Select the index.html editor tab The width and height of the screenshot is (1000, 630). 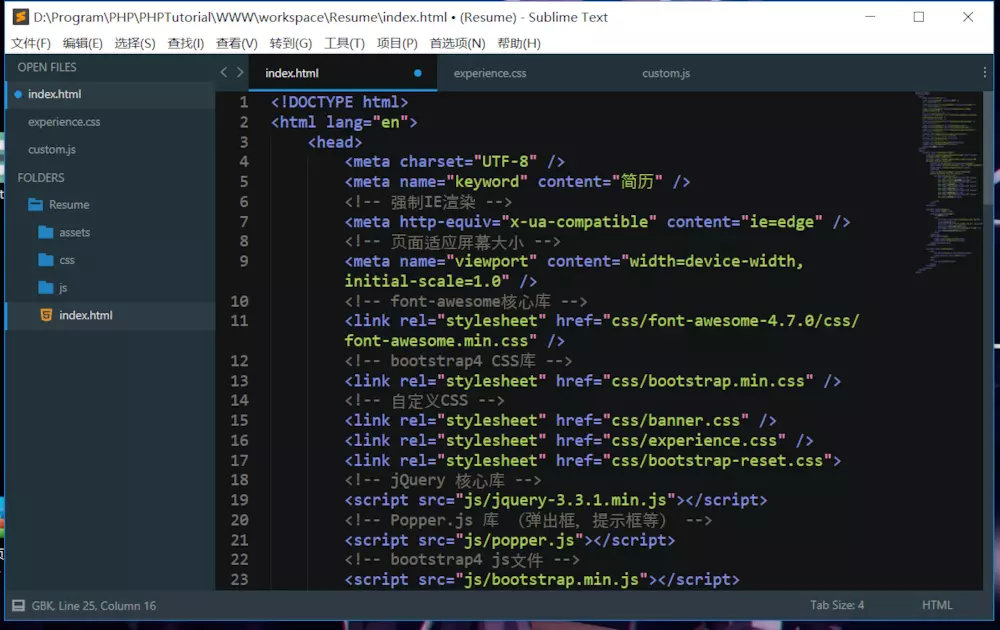pos(343,73)
